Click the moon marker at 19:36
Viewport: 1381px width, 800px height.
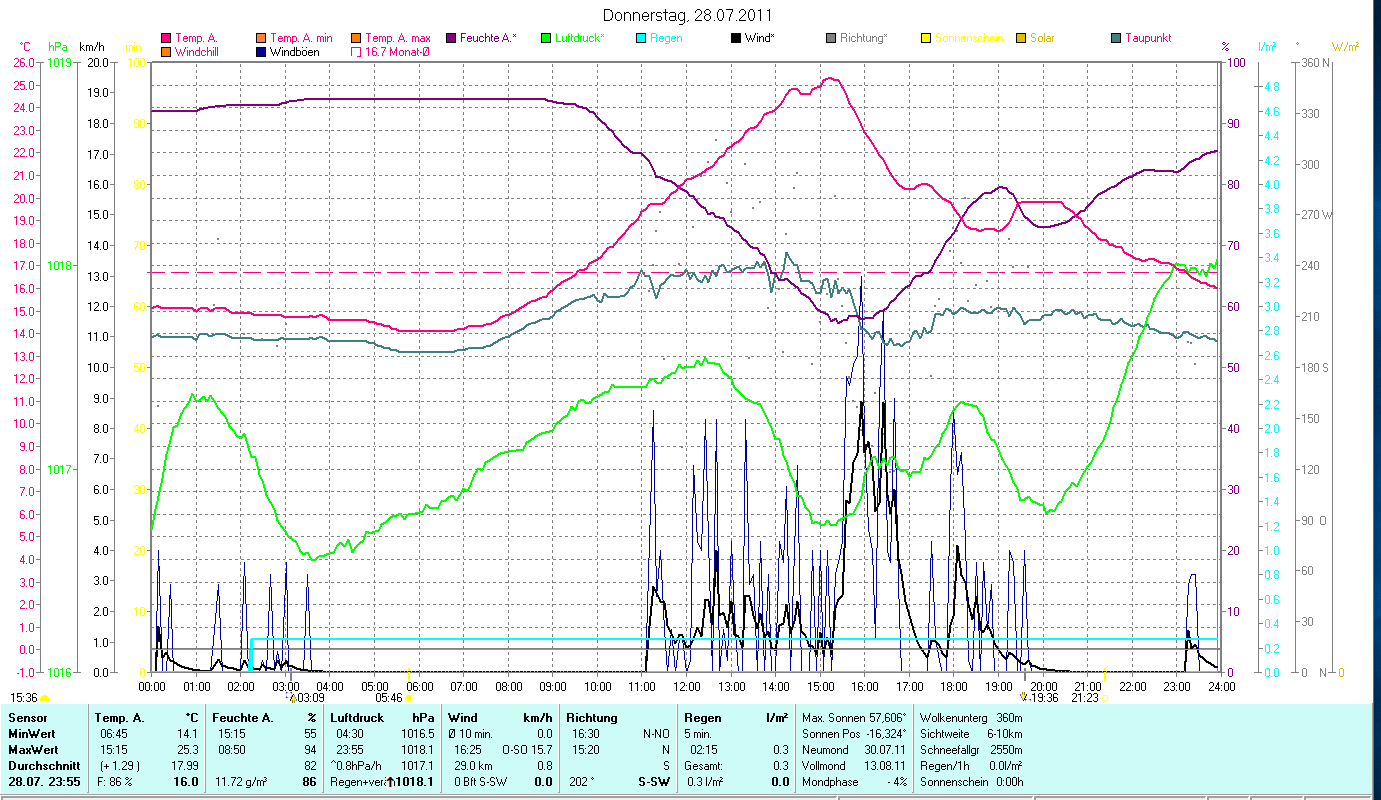[x=1023, y=698]
